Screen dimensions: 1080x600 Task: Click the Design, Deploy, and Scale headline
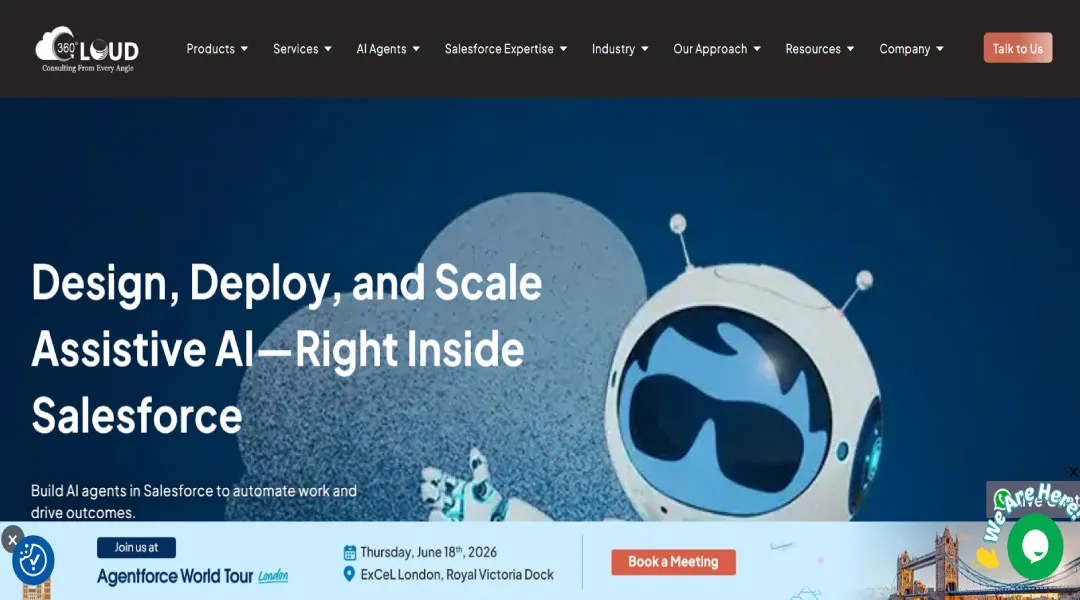(x=287, y=349)
